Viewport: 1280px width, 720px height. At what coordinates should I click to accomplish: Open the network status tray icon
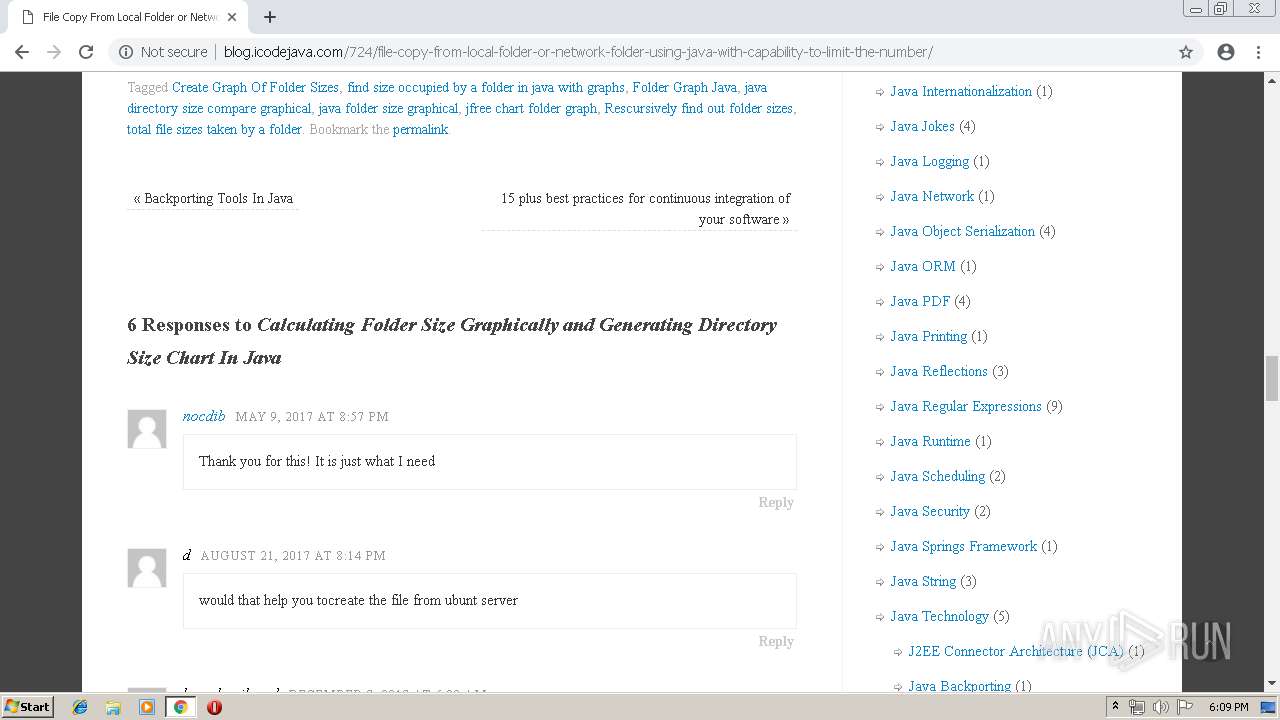point(1137,707)
